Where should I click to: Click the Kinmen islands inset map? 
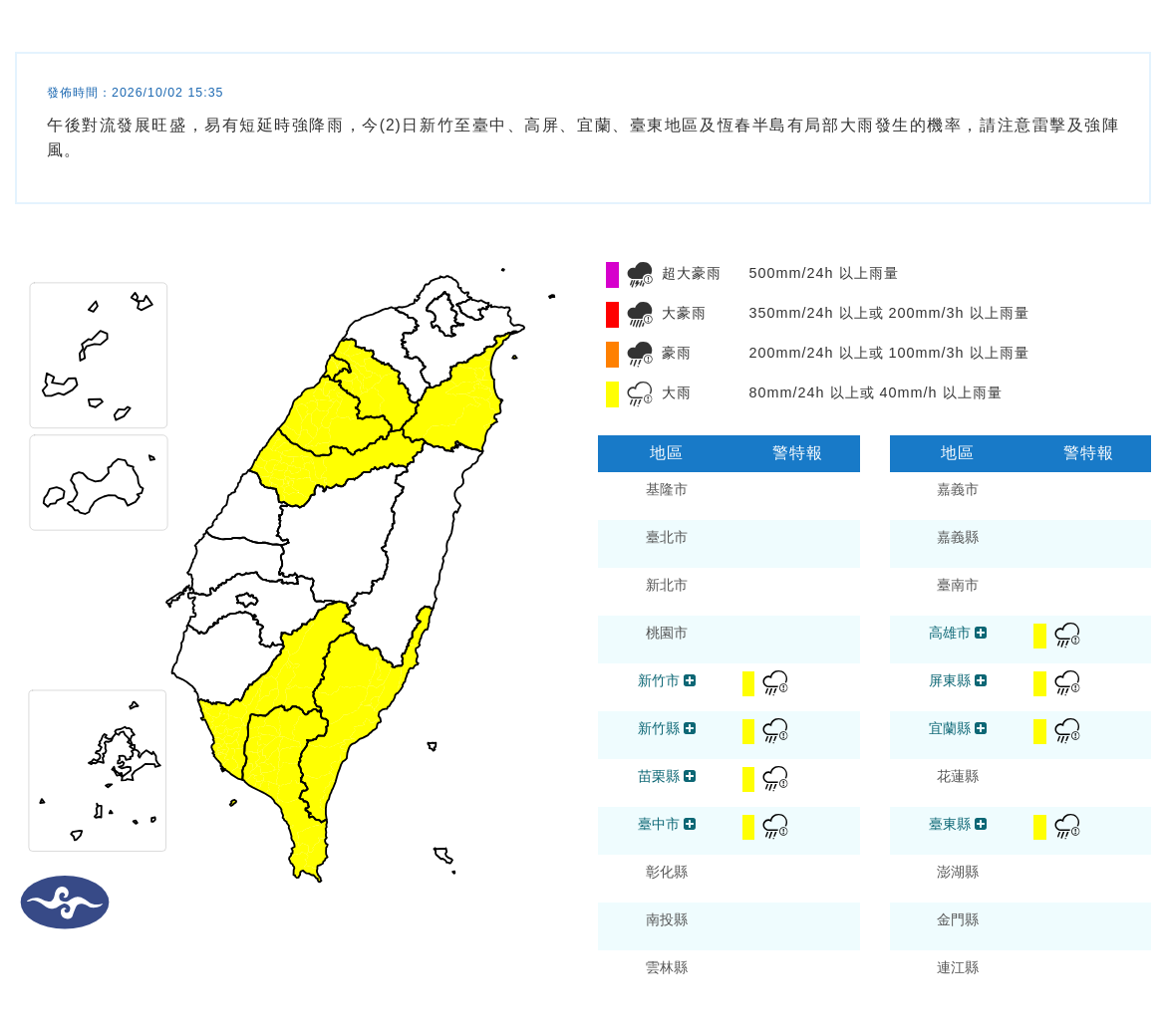98,483
